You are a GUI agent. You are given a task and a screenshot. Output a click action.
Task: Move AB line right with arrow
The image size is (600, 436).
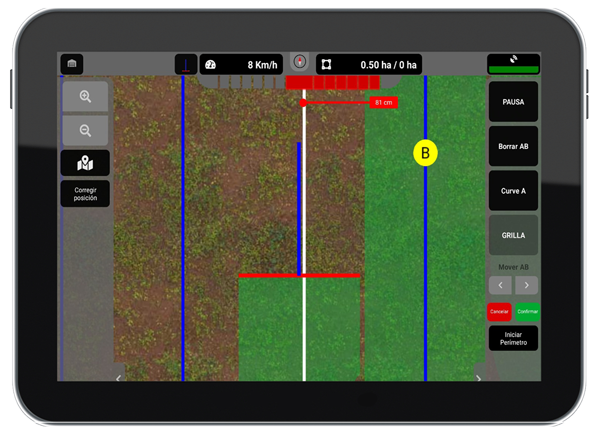tap(527, 285)
